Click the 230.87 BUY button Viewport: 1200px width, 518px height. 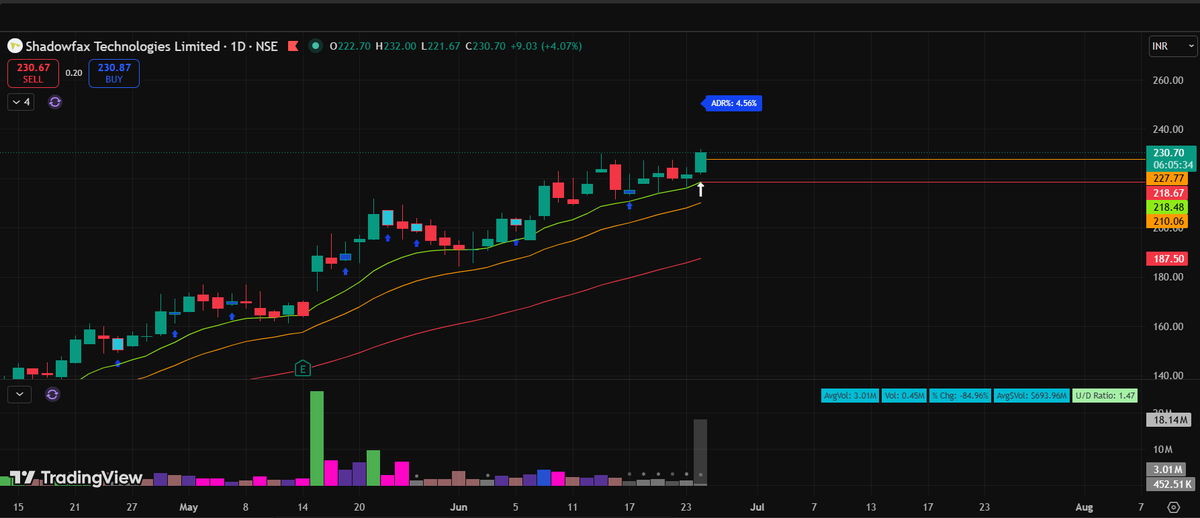115,72
